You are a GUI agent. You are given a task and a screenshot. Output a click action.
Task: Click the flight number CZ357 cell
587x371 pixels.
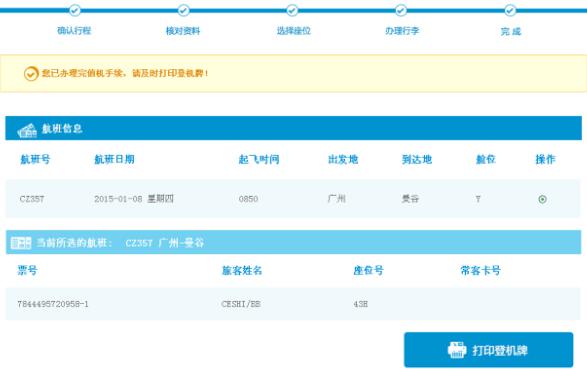point(32,199)
